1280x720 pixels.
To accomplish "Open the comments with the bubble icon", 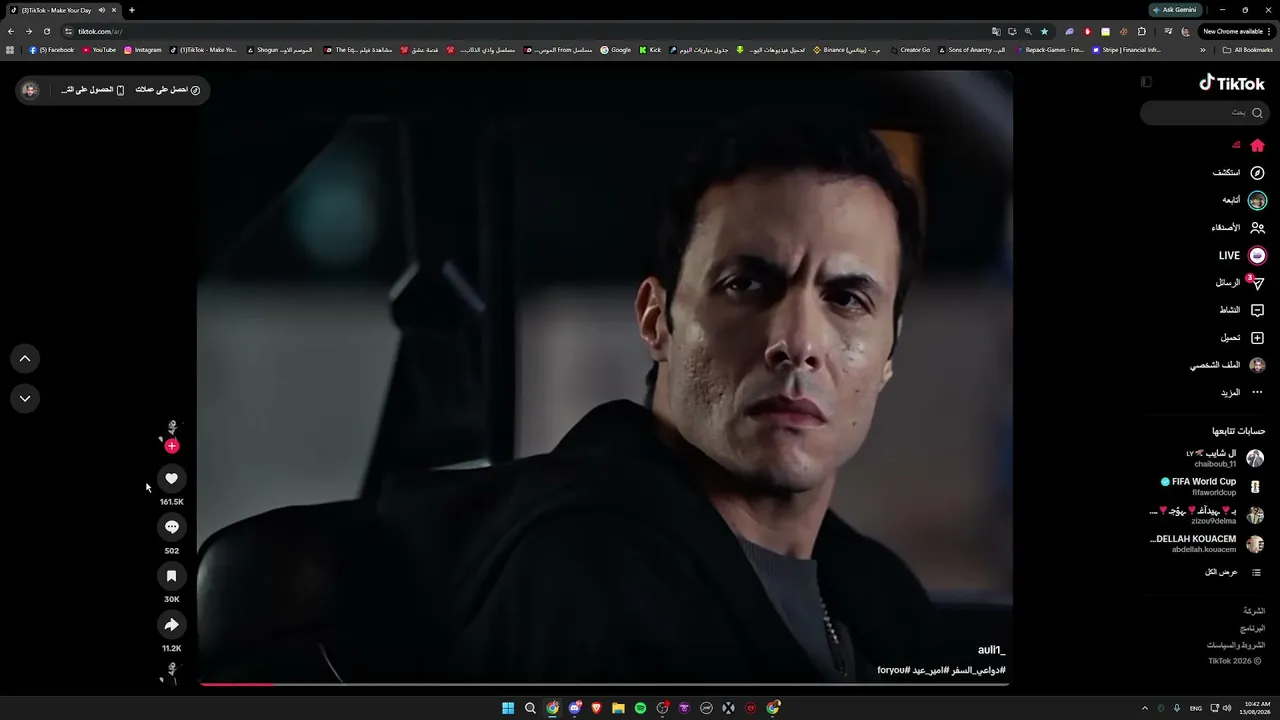I will [x=171, y=527].
